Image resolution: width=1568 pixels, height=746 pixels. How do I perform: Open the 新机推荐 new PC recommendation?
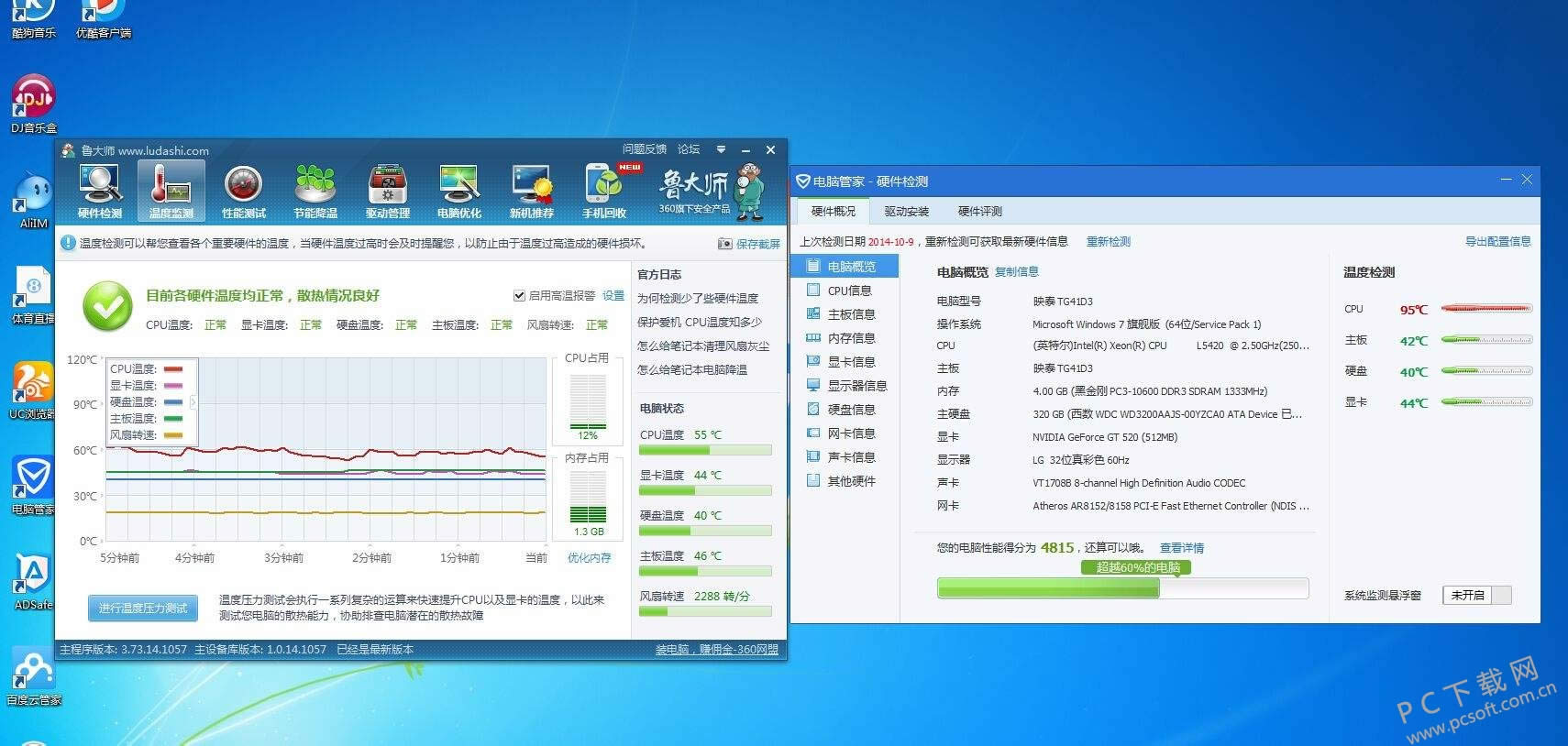pyautogui.click(x=532, y=192)
